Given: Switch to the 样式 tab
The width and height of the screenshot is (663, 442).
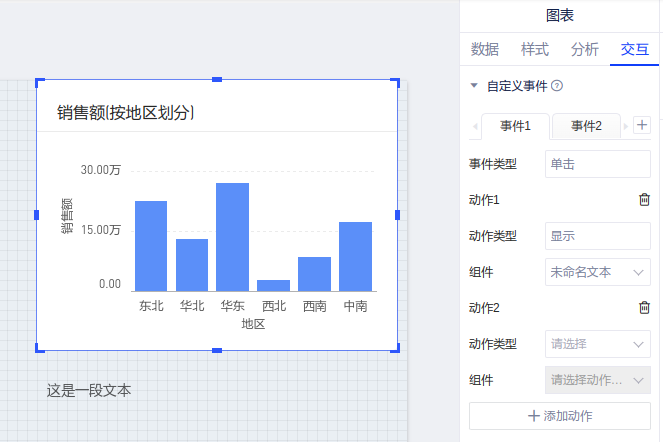Looking at the screenshot, I should 535,49.
